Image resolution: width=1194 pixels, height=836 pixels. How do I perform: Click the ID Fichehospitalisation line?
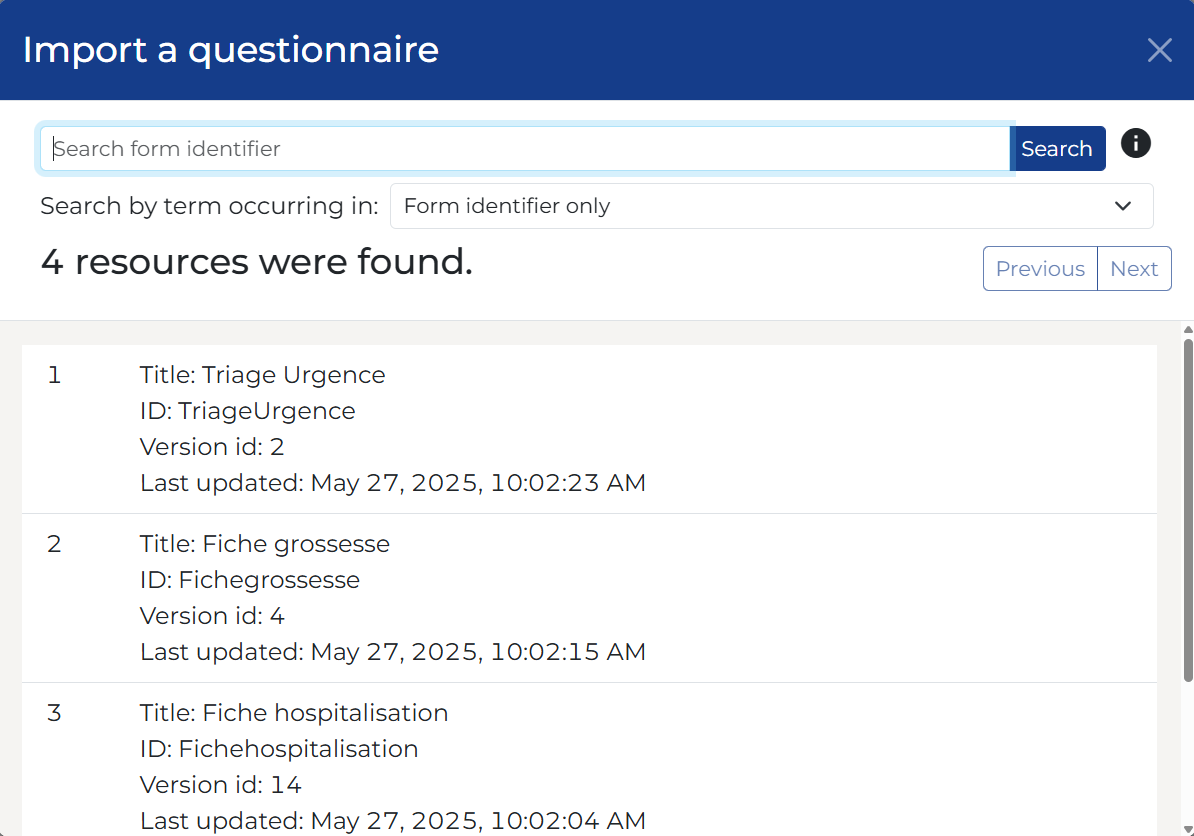coord(278,749)
